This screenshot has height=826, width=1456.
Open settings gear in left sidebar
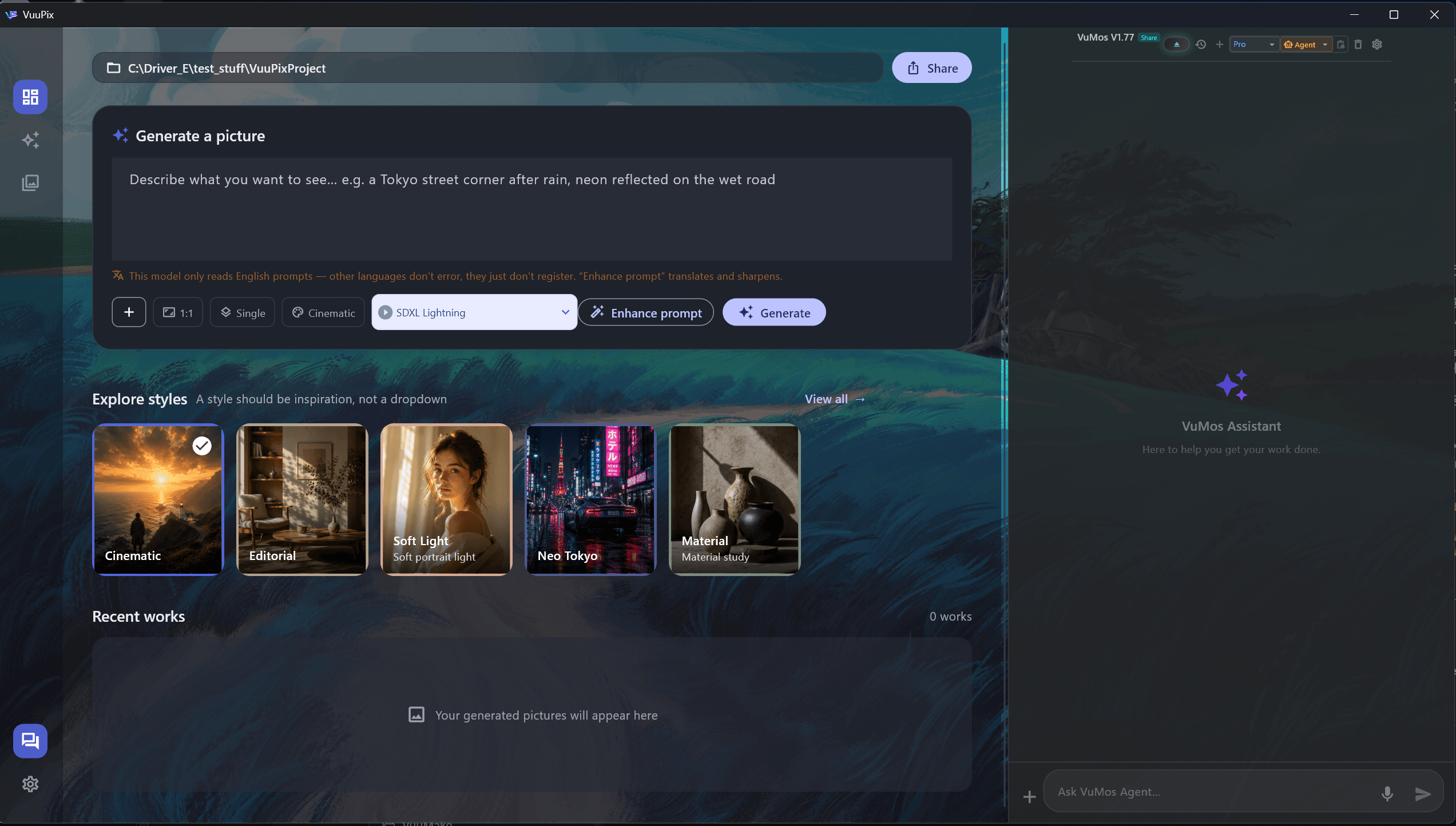30,784
